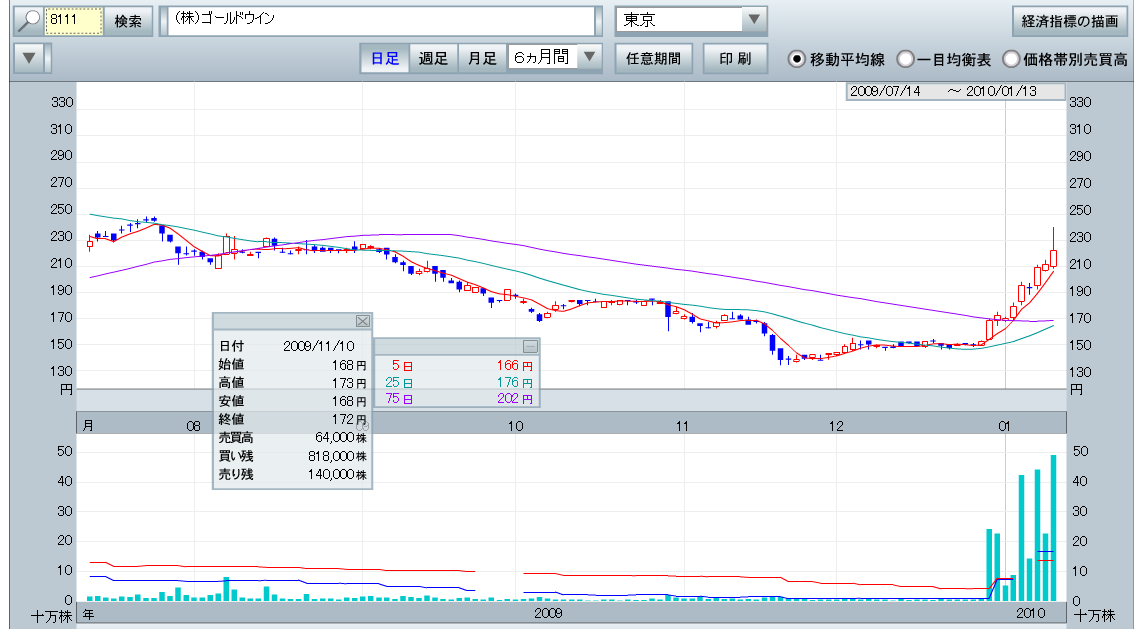The height and width of the screenshot is (629, 1141).
Task: Enable the 価格帯別売買高 radio option
Action: click(x=1011, y=59)
